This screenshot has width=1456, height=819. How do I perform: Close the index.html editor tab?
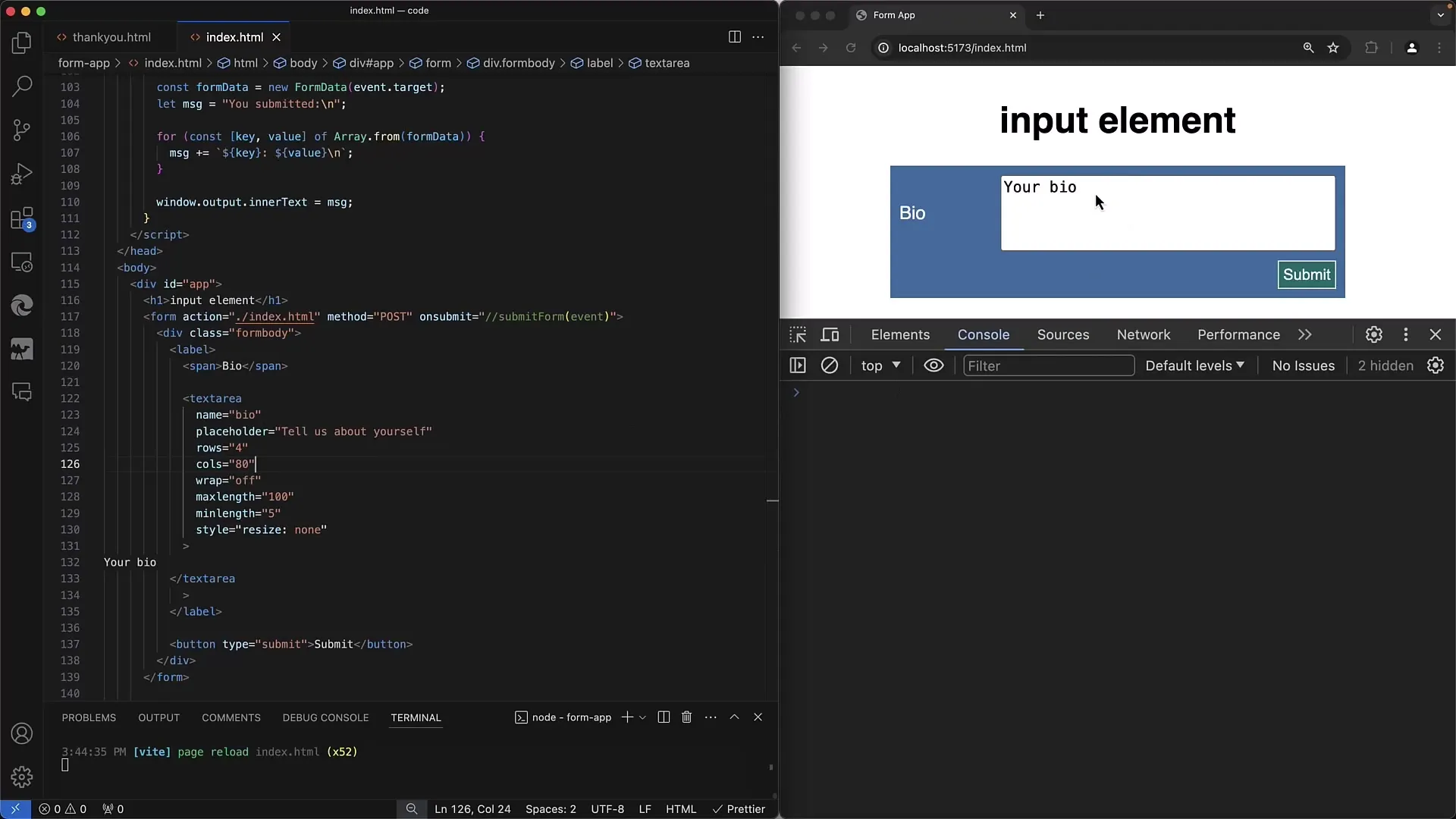[x=277, y=37]
